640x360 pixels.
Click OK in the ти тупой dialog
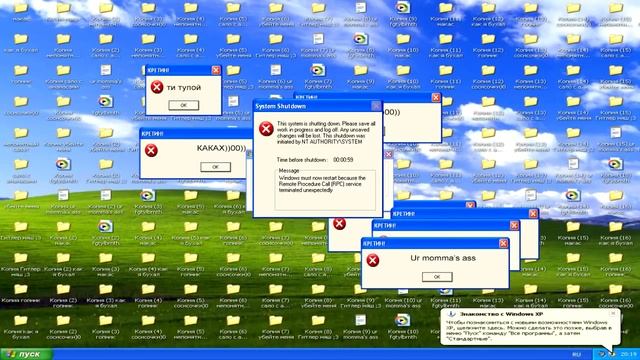184,105
